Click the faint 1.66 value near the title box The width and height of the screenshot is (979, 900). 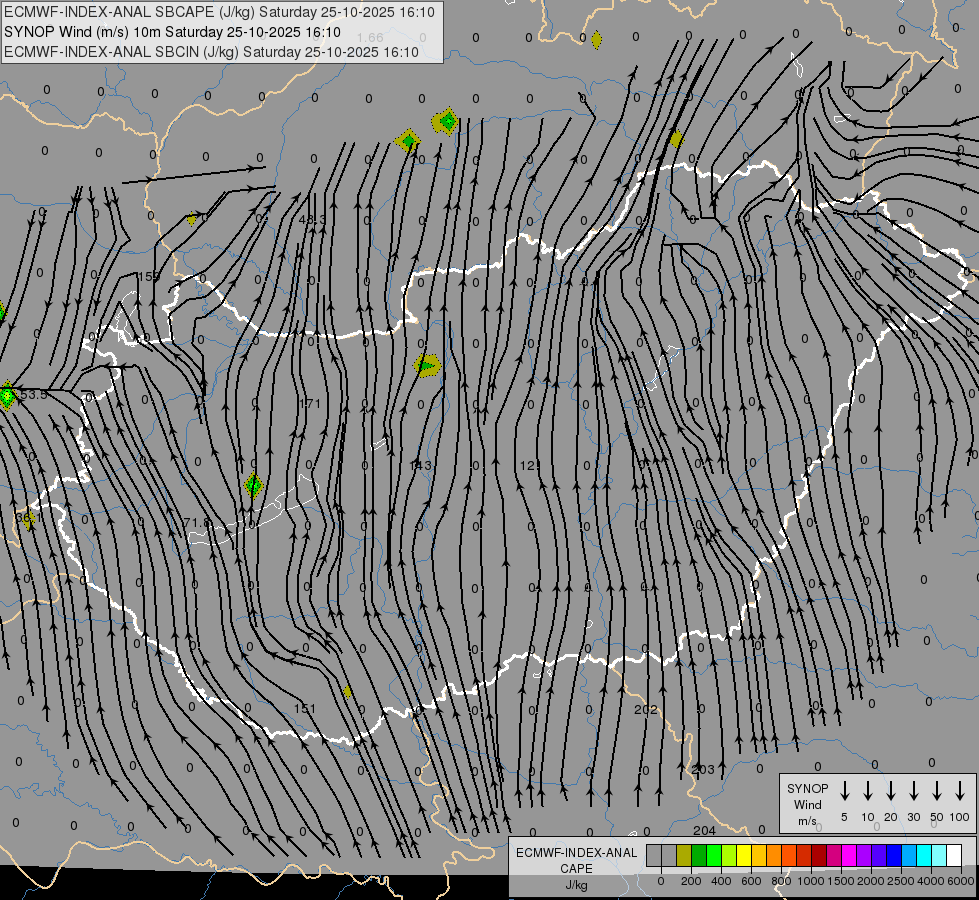[x=370, y=37]
